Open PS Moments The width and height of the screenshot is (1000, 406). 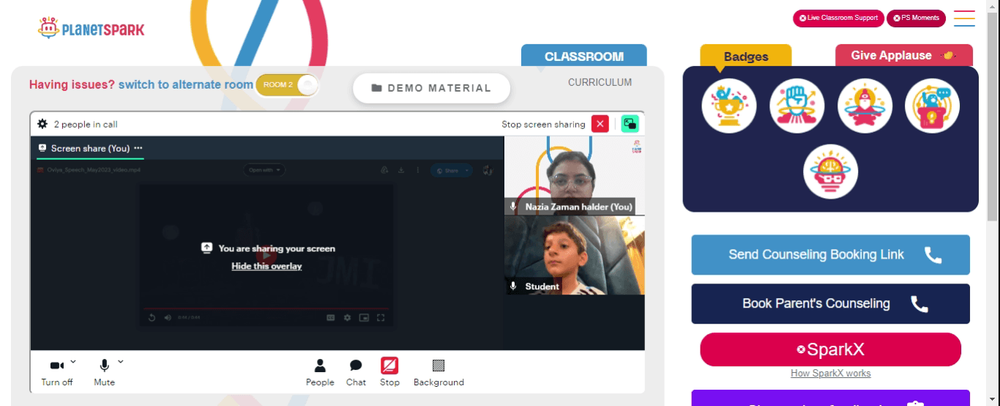point(916,18)
